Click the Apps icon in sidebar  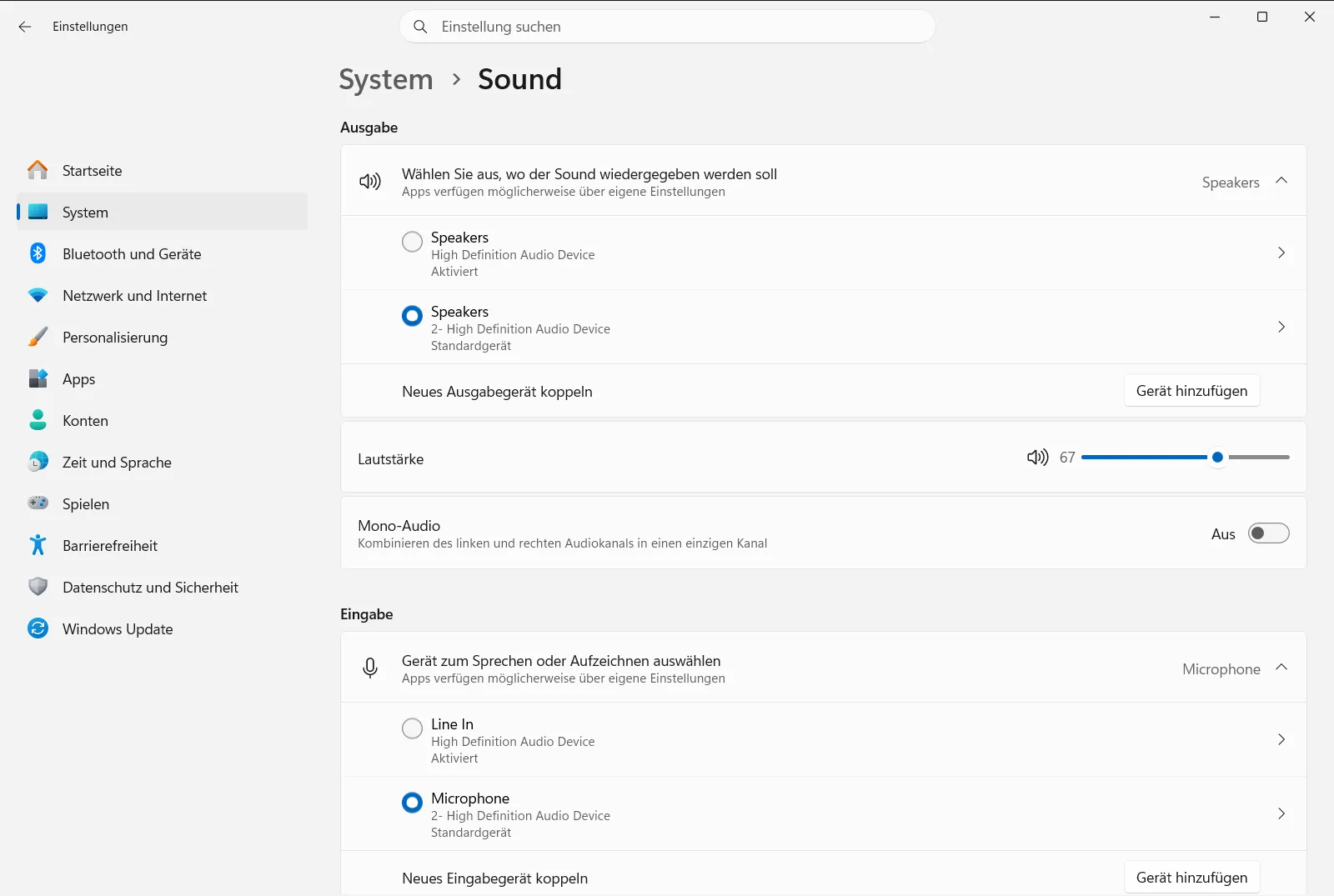click(x=38, y=378)
